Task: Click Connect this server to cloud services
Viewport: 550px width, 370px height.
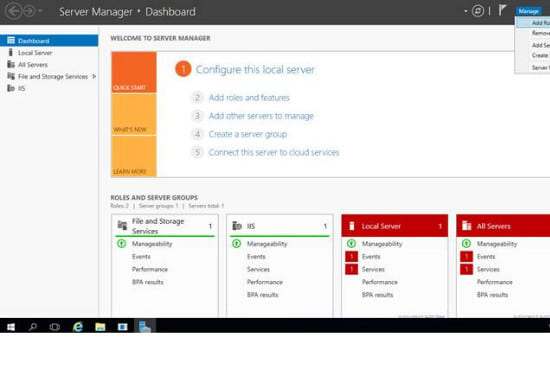Action: pyautogui.click(x=274, y=152)
